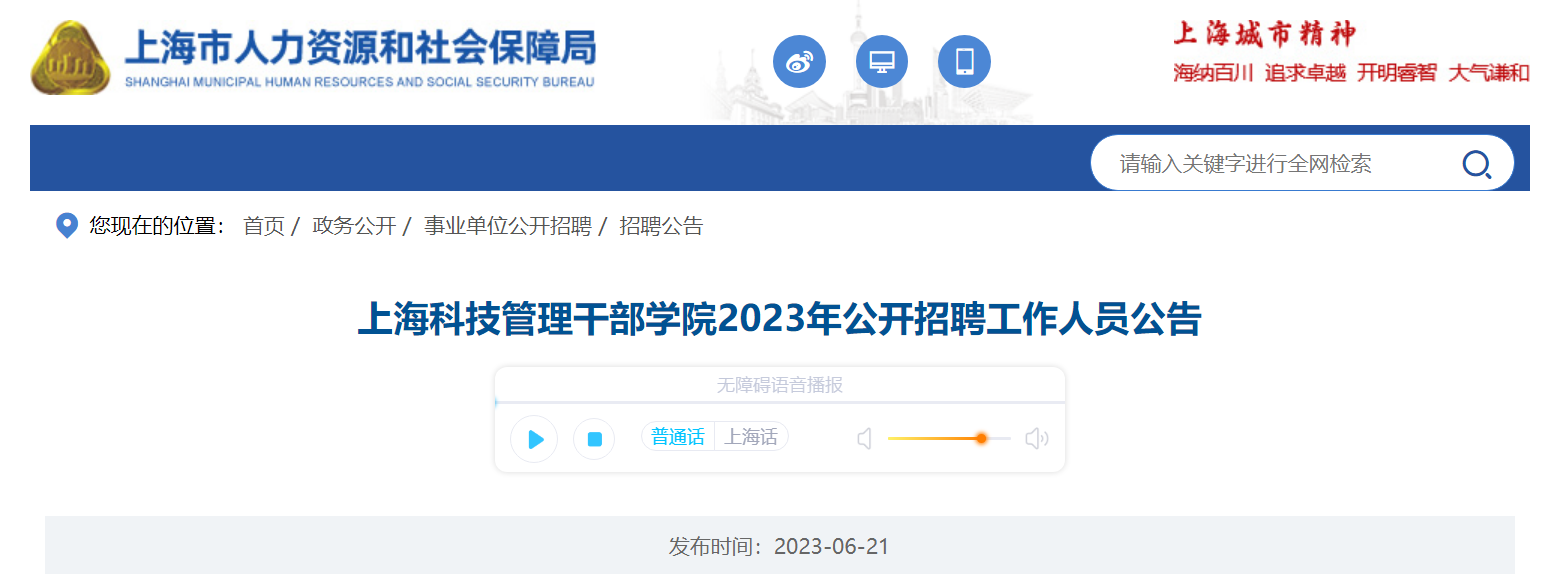Open 招聘公告 breadcrumb link
Image resolution: width=1554 pixels, height=587 pixels.
coord(661,226)
